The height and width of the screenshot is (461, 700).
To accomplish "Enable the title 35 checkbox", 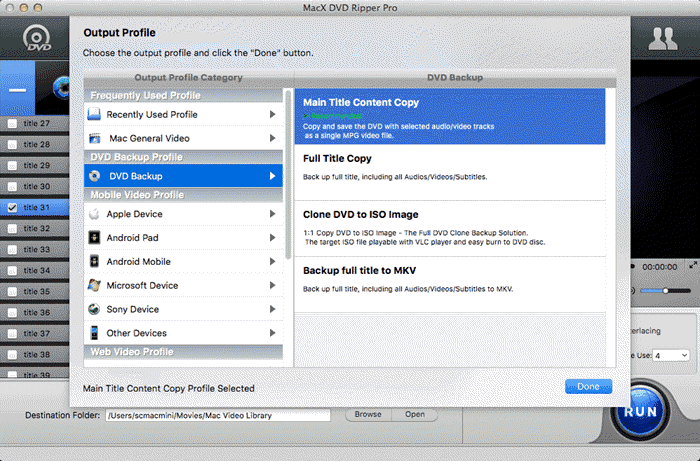I will point(12,292).
